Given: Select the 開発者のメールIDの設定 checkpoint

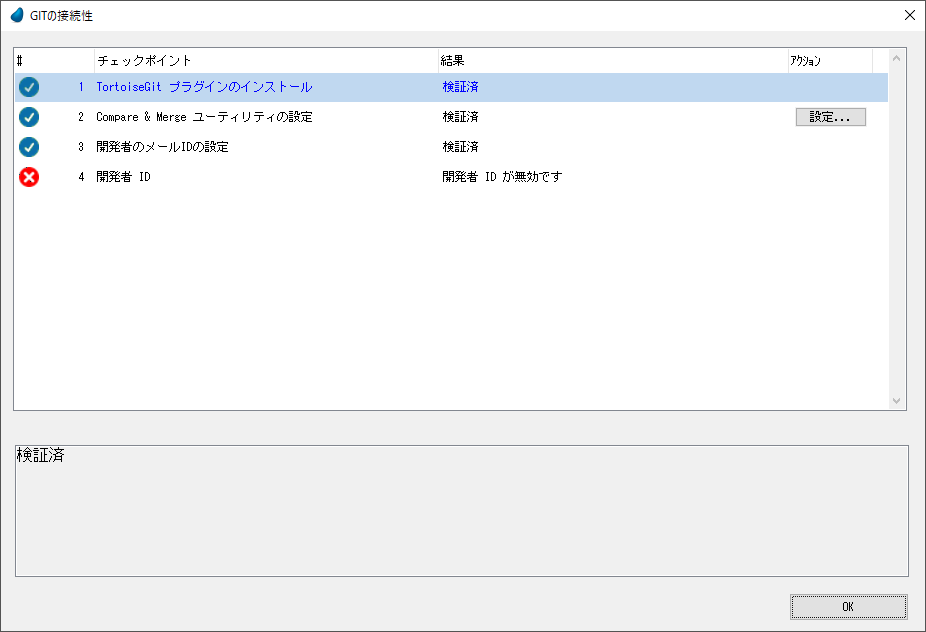Looking at the screenshot, I should pos(162,147).
